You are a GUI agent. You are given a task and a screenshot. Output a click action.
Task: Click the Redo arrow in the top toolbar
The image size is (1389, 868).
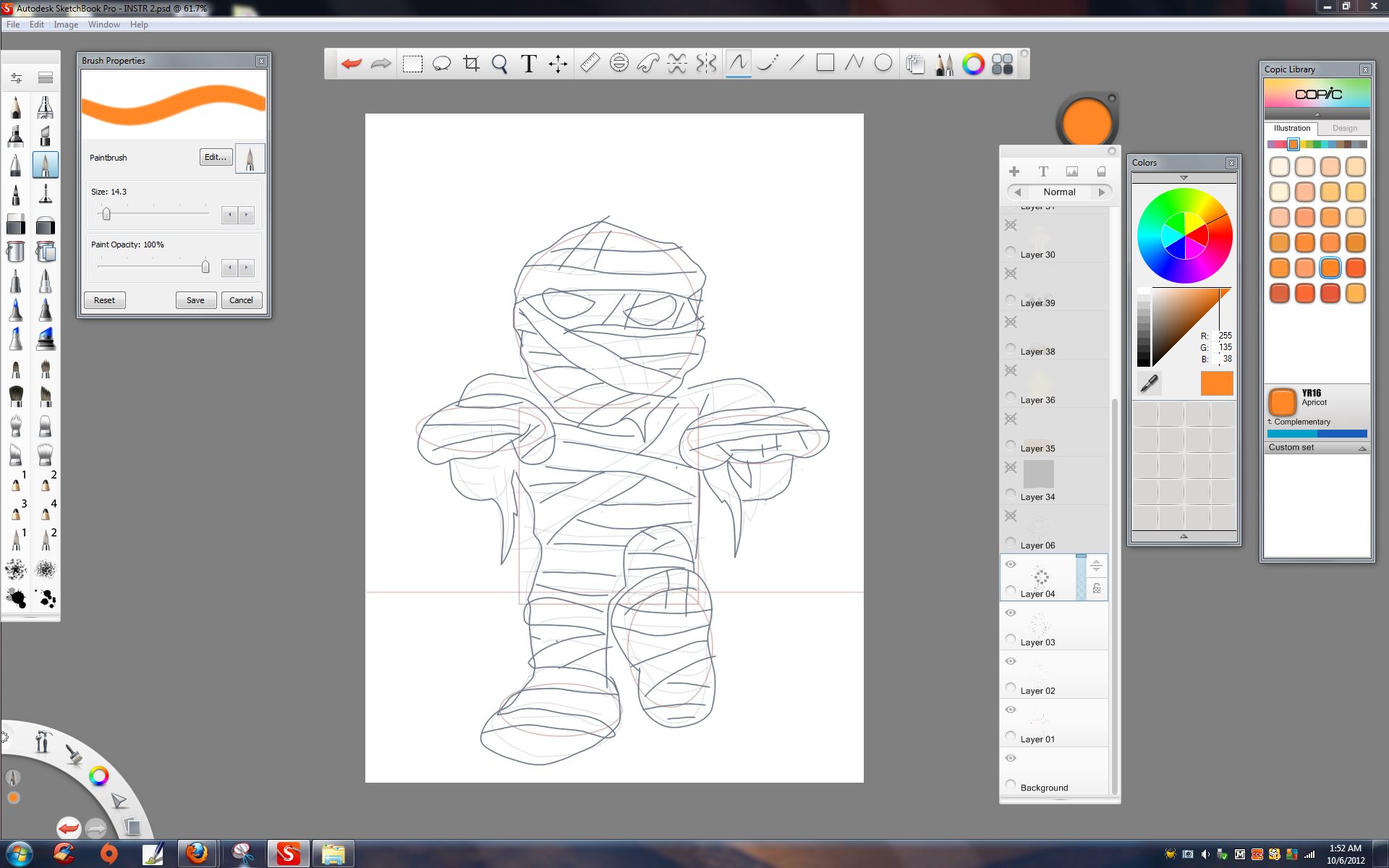(x=381, y=64)
